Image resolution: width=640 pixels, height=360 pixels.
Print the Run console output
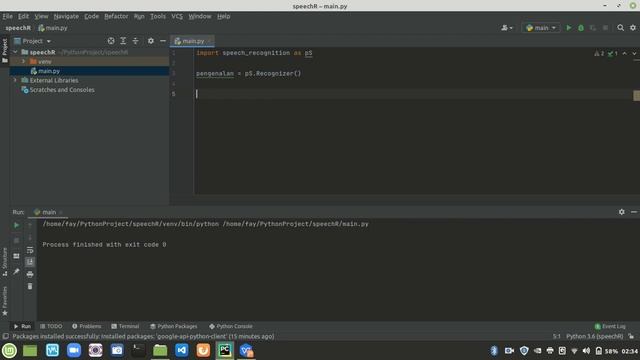pyautogui.click(x=30, y=274)
